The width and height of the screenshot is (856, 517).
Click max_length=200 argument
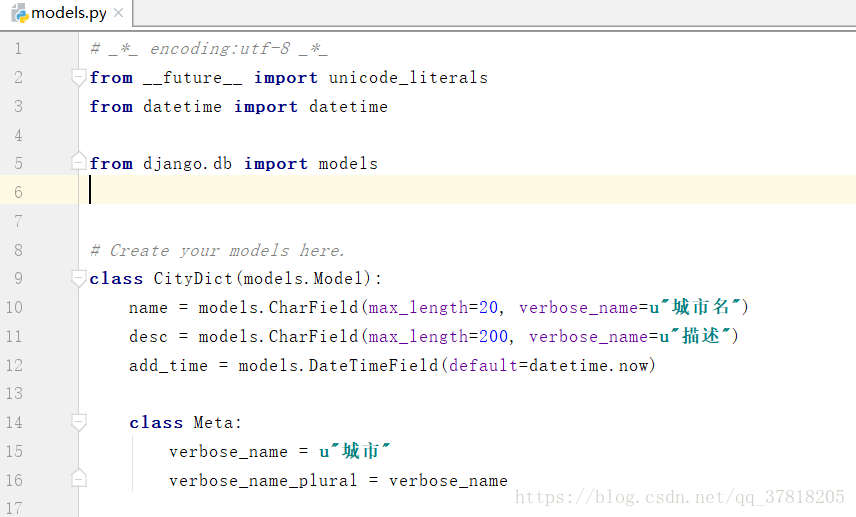438,336
